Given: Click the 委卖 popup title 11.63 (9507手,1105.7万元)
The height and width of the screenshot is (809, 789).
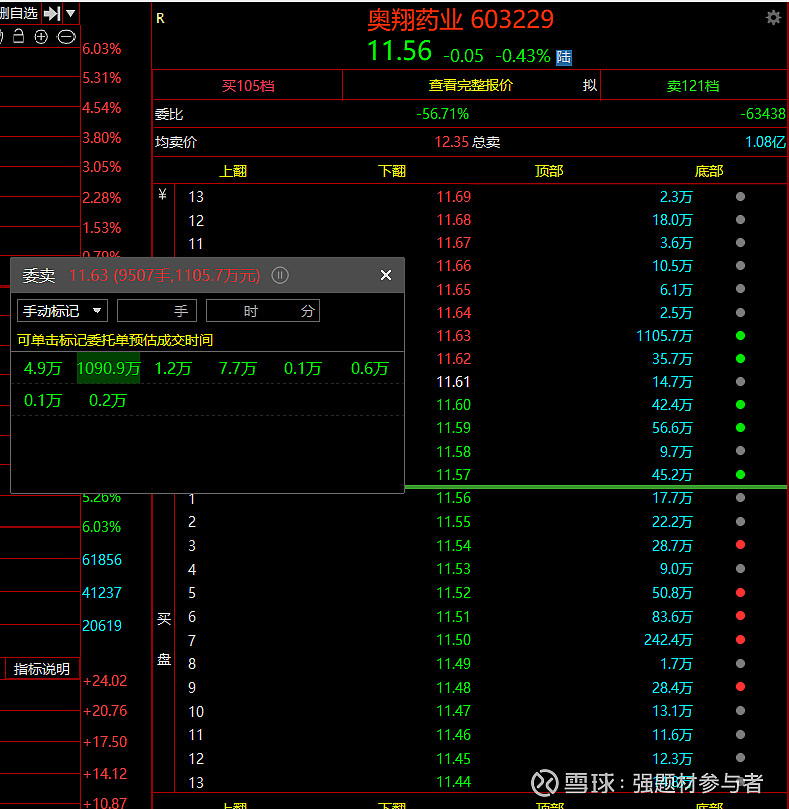Looking at the screenshot, I should click(x=165, y=276).
